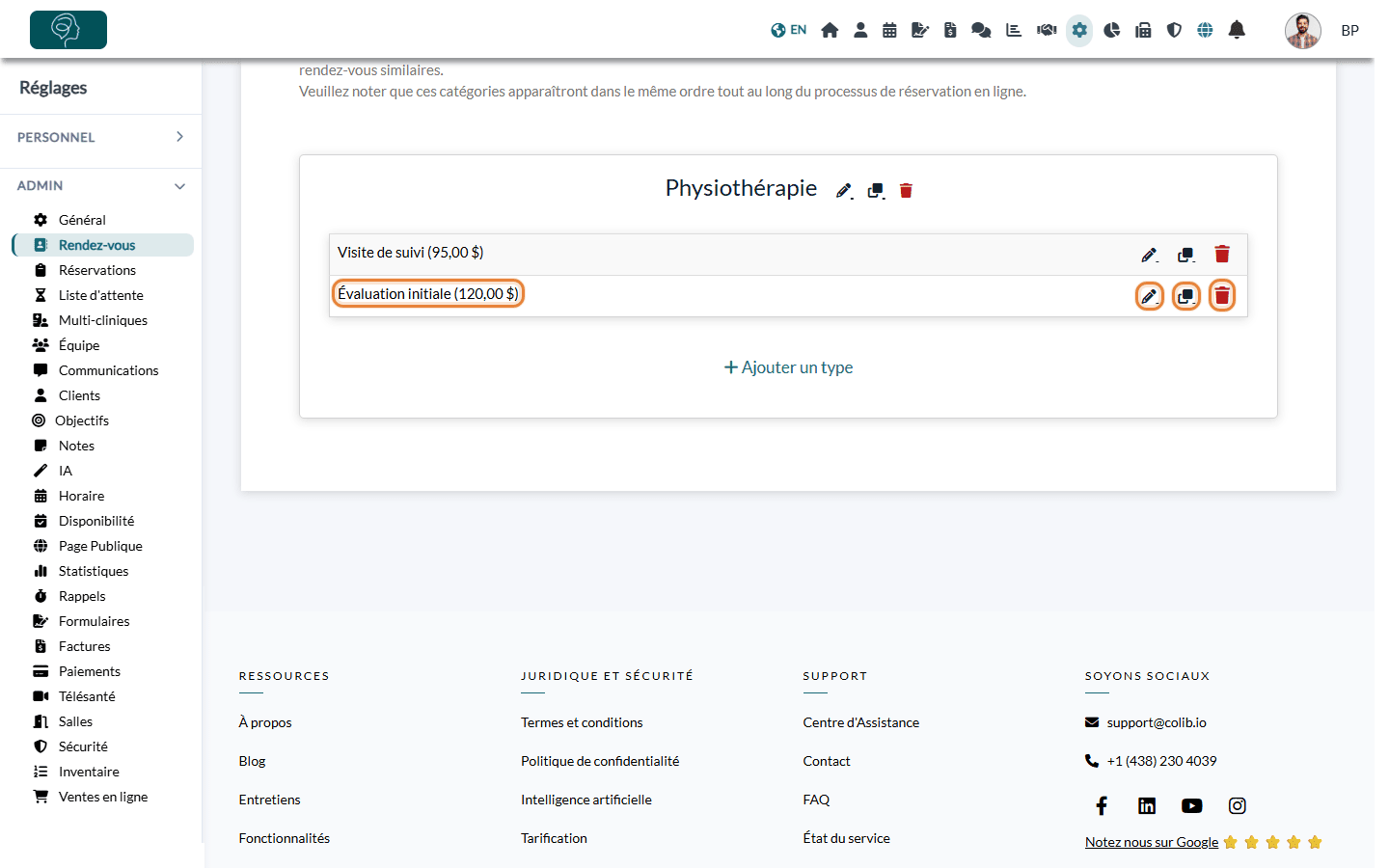Collapse the ADMIN section

(100, 185)
